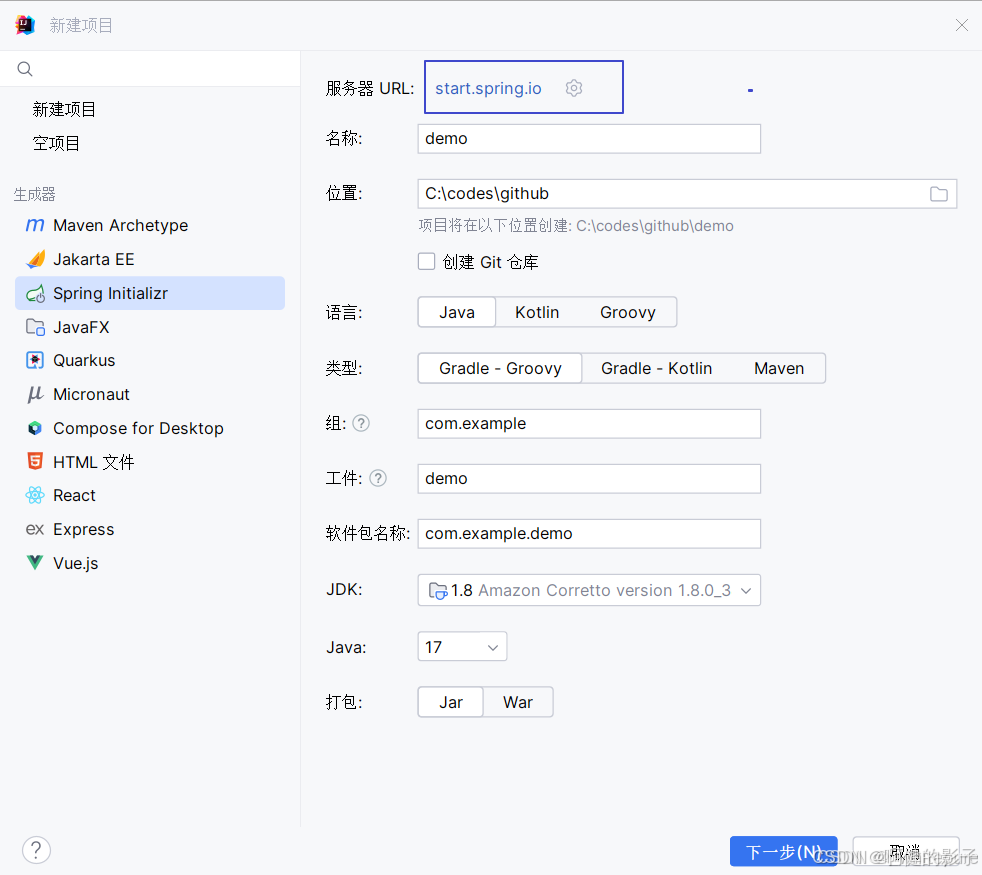Viewport: 982px width, 875px height.
Task: Focus the 软件包名称 field
Action: tap(589, 534)
